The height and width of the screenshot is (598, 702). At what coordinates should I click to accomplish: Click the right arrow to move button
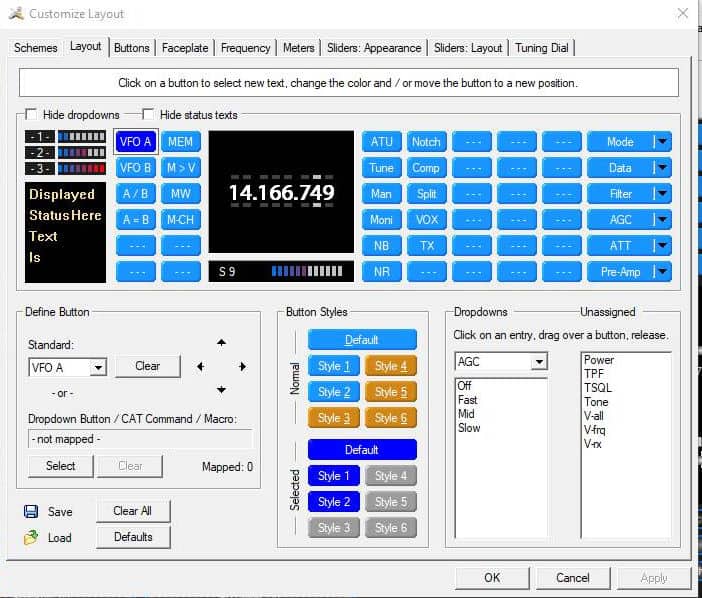[242, 367]
